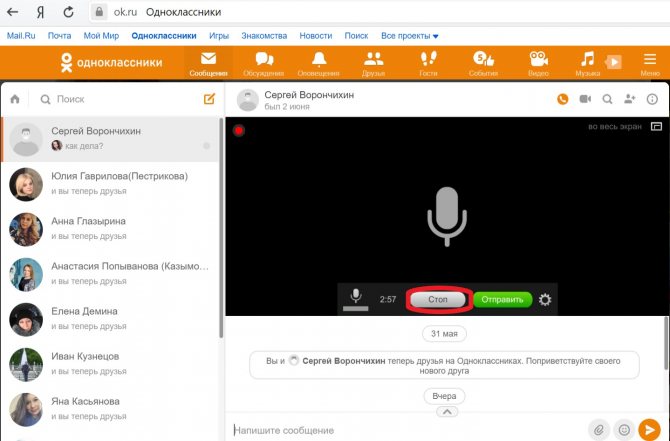Viewport: 670px width, 441px height.
Task: Compose new message with pencil icon
Action: pos(209,99)
